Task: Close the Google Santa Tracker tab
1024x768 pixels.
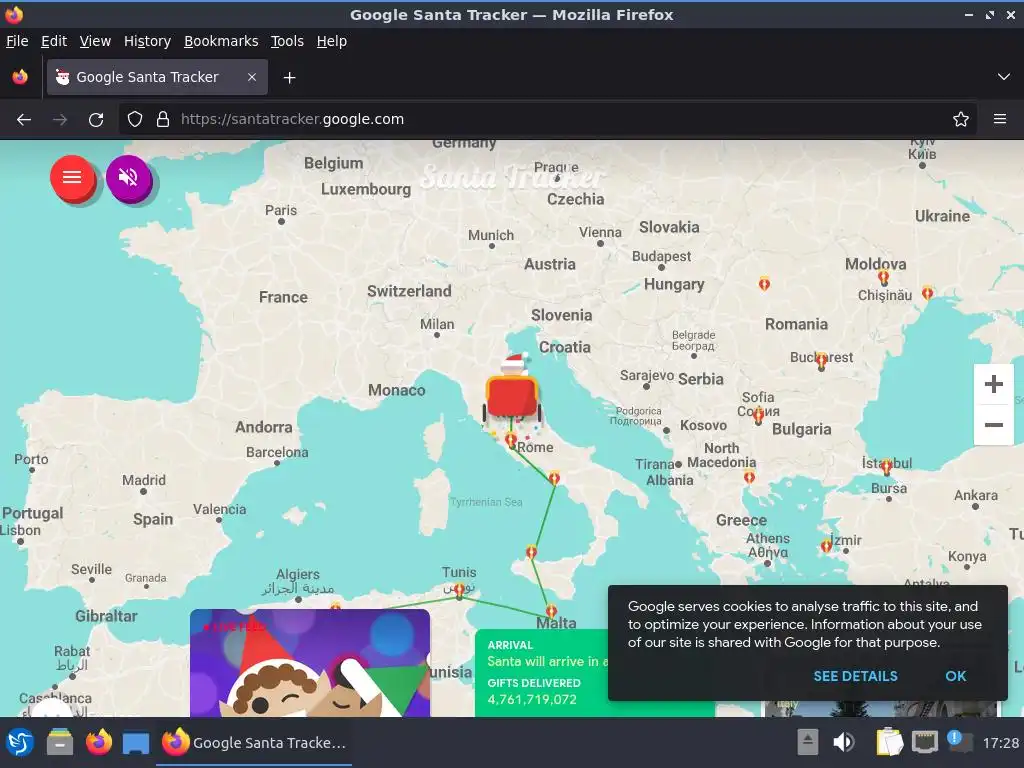Action: pos(251,77)
